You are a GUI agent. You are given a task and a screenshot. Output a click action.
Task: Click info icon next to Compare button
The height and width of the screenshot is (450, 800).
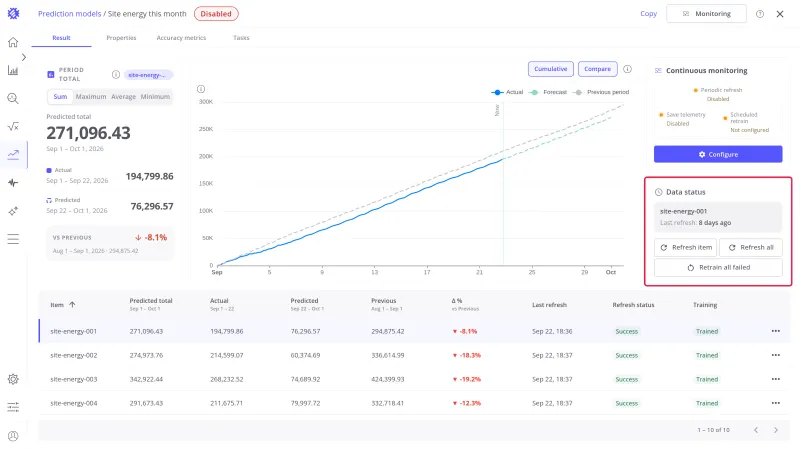click(x=628, y=69)
